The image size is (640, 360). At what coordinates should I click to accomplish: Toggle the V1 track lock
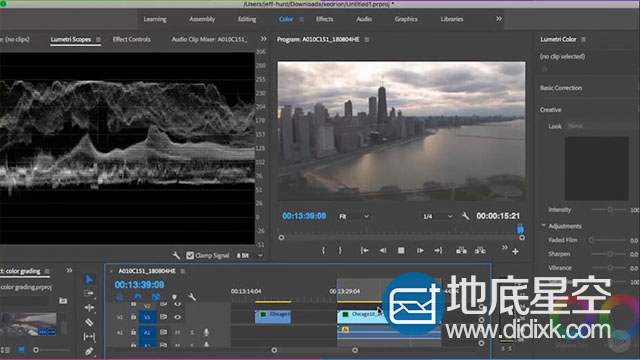pyautogui.click(x=133, y=317)
